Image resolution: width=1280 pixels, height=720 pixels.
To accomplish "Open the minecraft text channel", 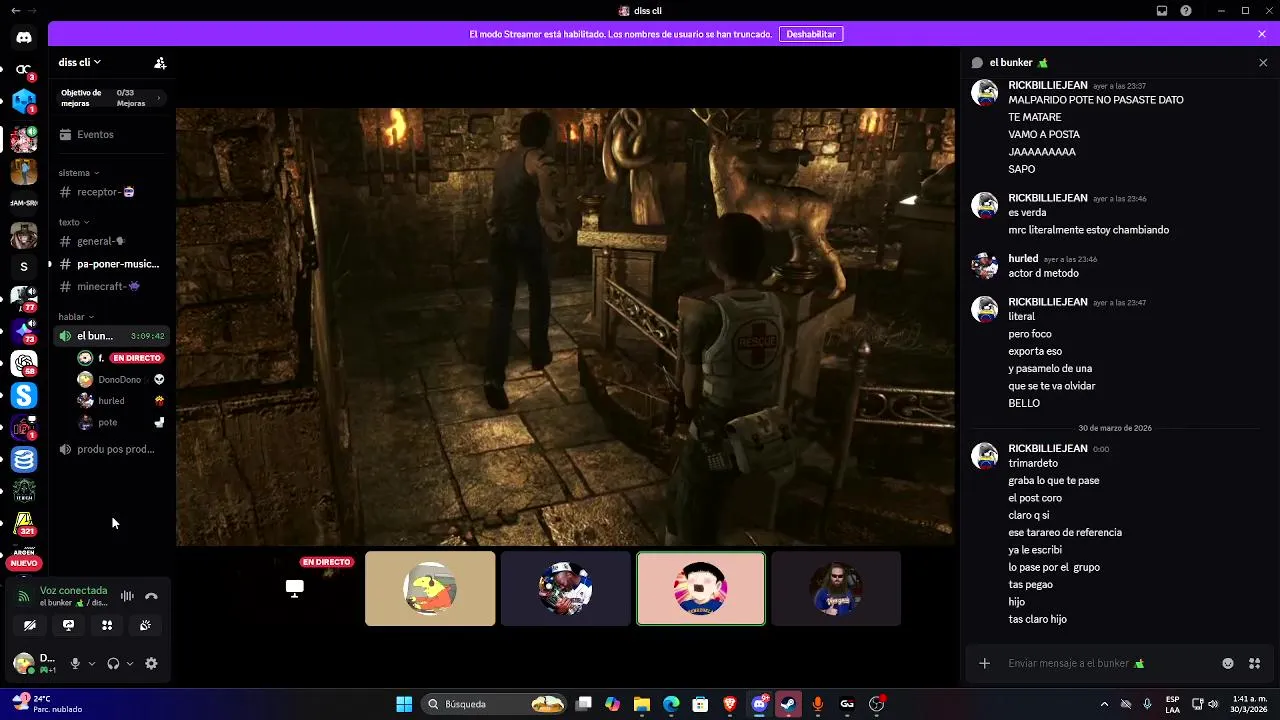I will coord(111,286).
